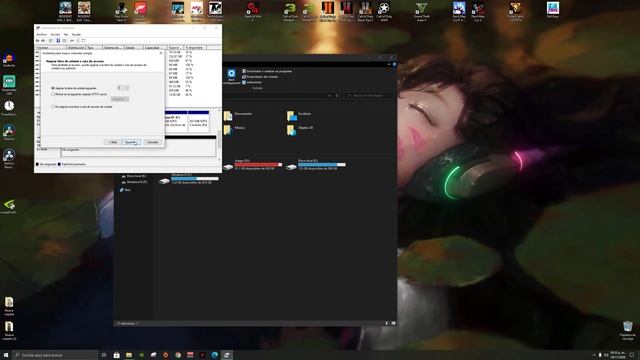Image resolution: width=640 pixels, height=360 pixels.
Task: Select the red Forza Horizon desktop shortcut
Action: point(140,10)
